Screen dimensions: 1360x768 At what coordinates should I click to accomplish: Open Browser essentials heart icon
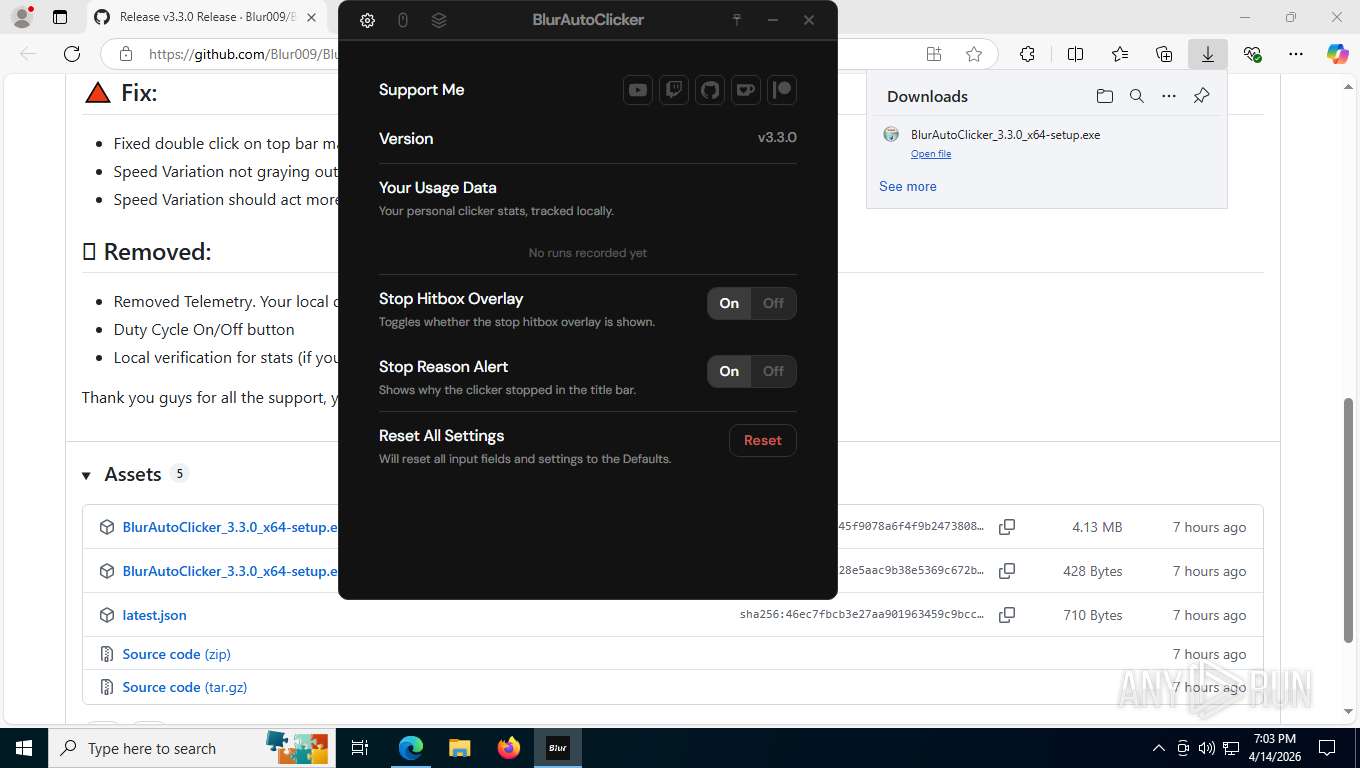pos(1252,54)
